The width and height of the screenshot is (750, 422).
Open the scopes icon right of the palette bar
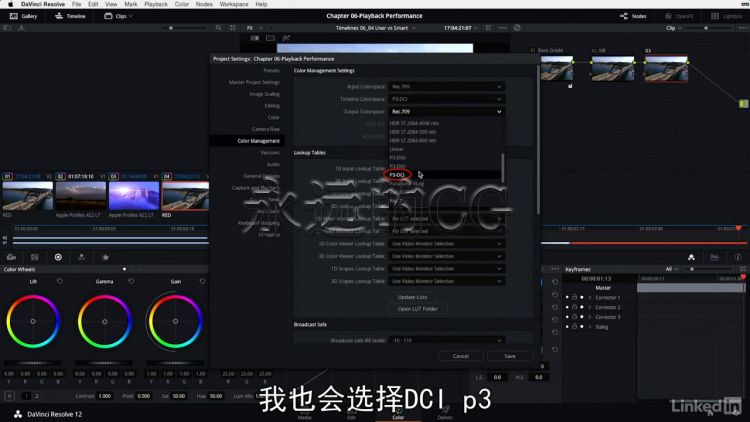[714, 257]
